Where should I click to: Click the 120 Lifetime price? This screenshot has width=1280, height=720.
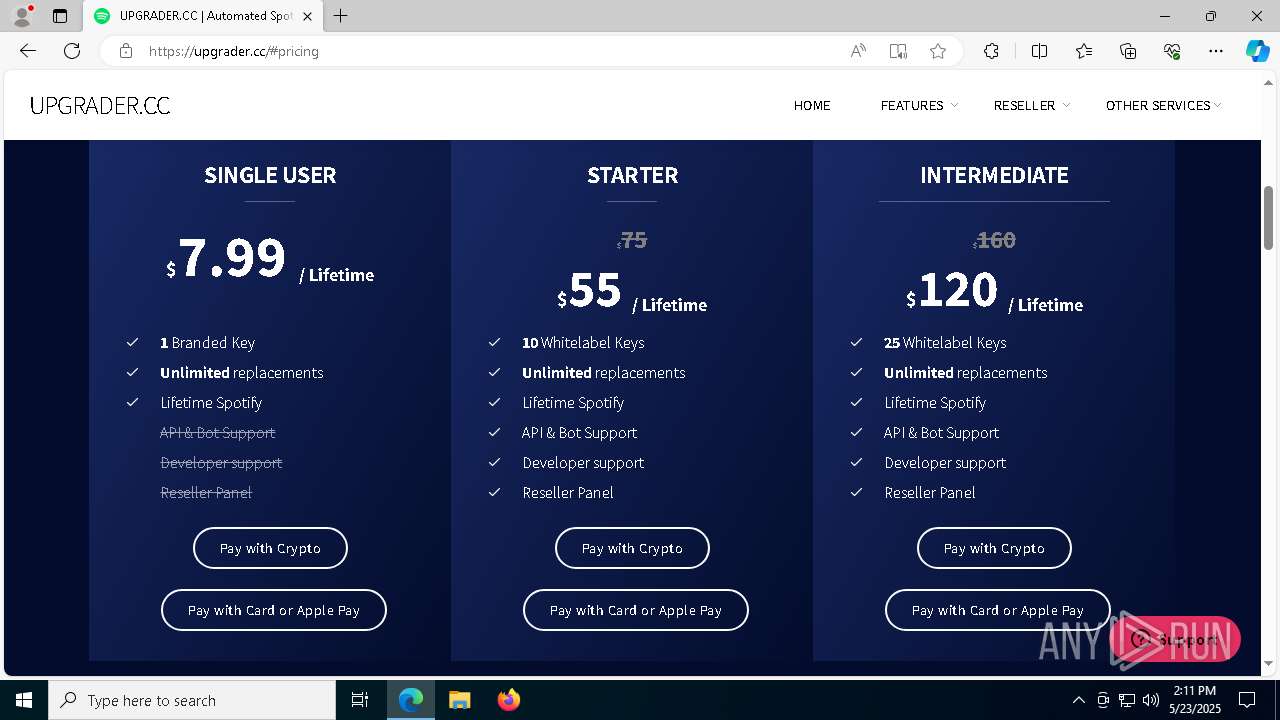[x=996, y=292]
